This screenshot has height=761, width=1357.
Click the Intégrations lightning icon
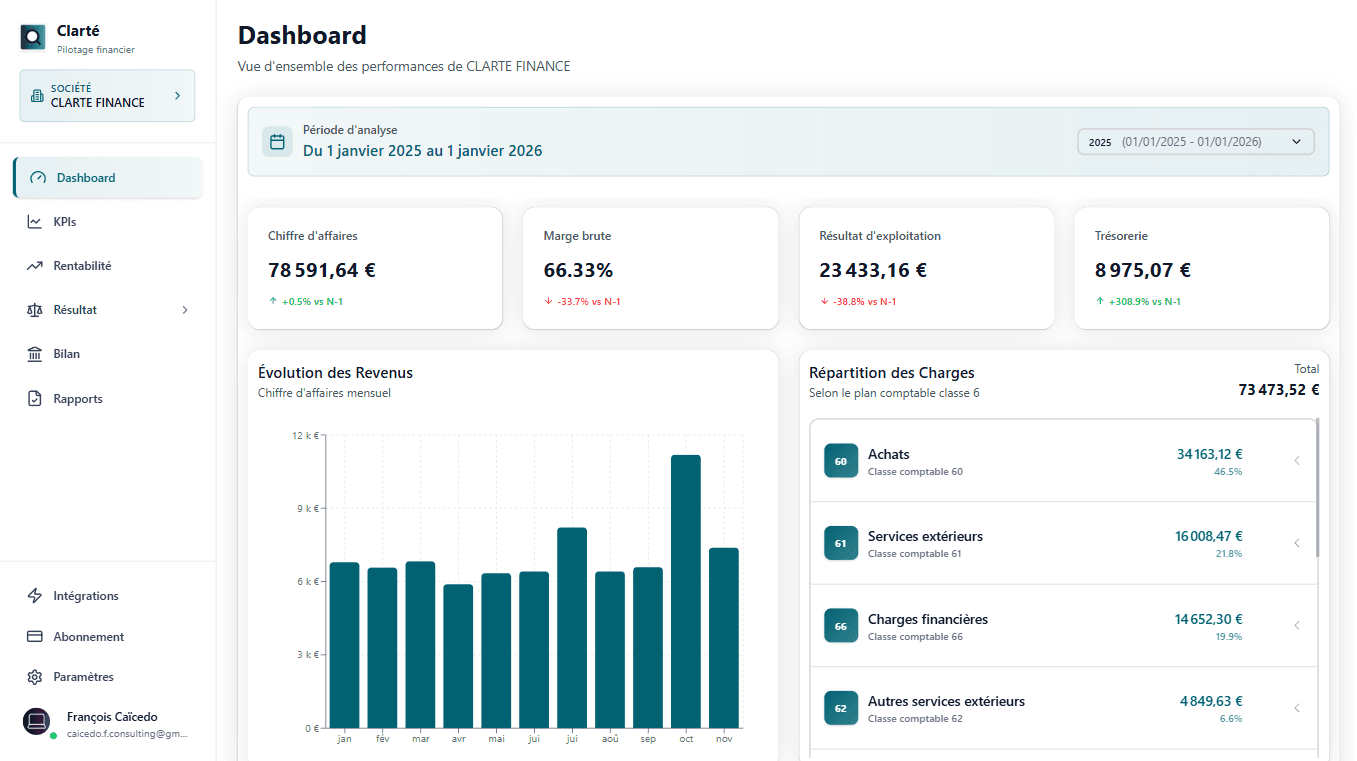pyautogui.click(x=37, y=595)
